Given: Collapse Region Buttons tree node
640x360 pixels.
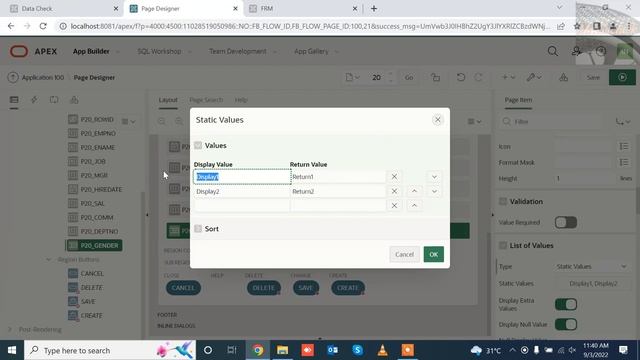Looking at the screenshot, I should 49,260.
